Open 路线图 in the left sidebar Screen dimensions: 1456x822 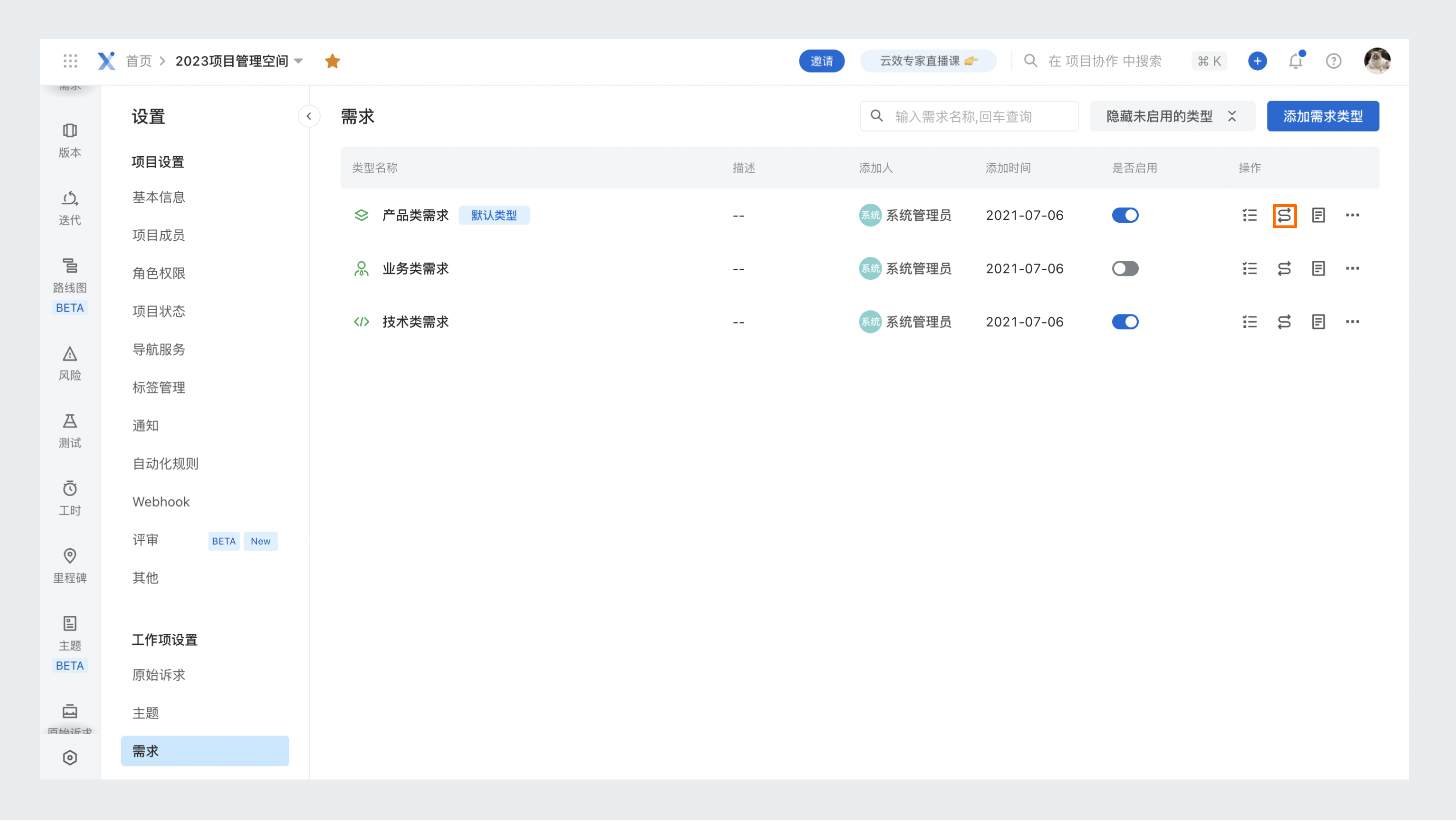70,285
